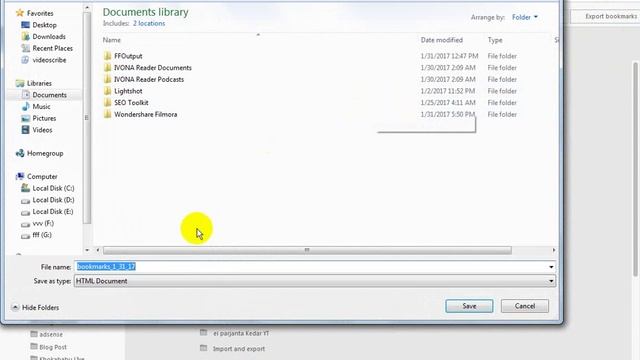Select Libraries icon in navigation pane

tap(20, 83)
